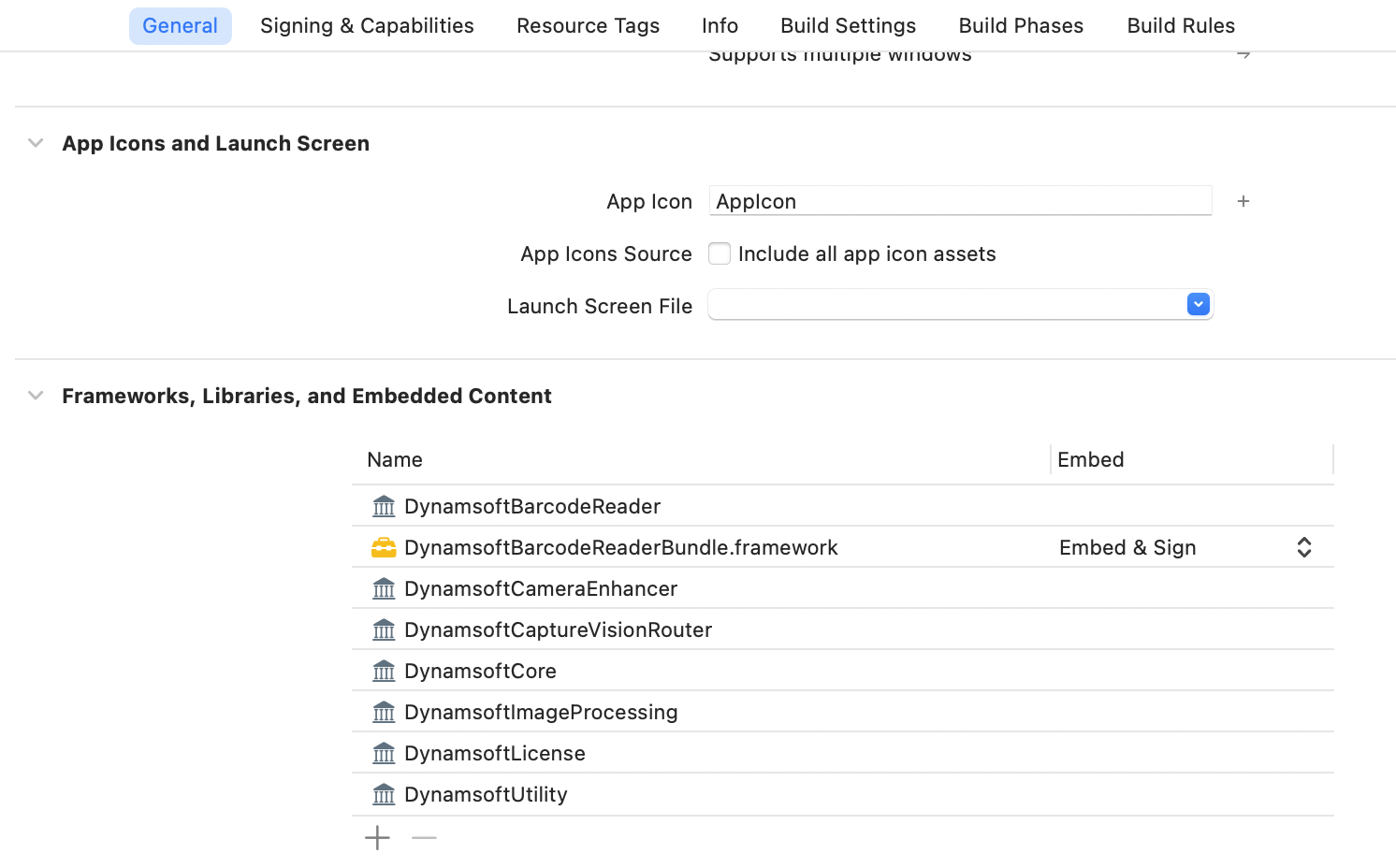Image resolution: width=1396 pixels, height=868 pixels.
Task: Remove selected framework using the minus button
Action: (424, 837)
